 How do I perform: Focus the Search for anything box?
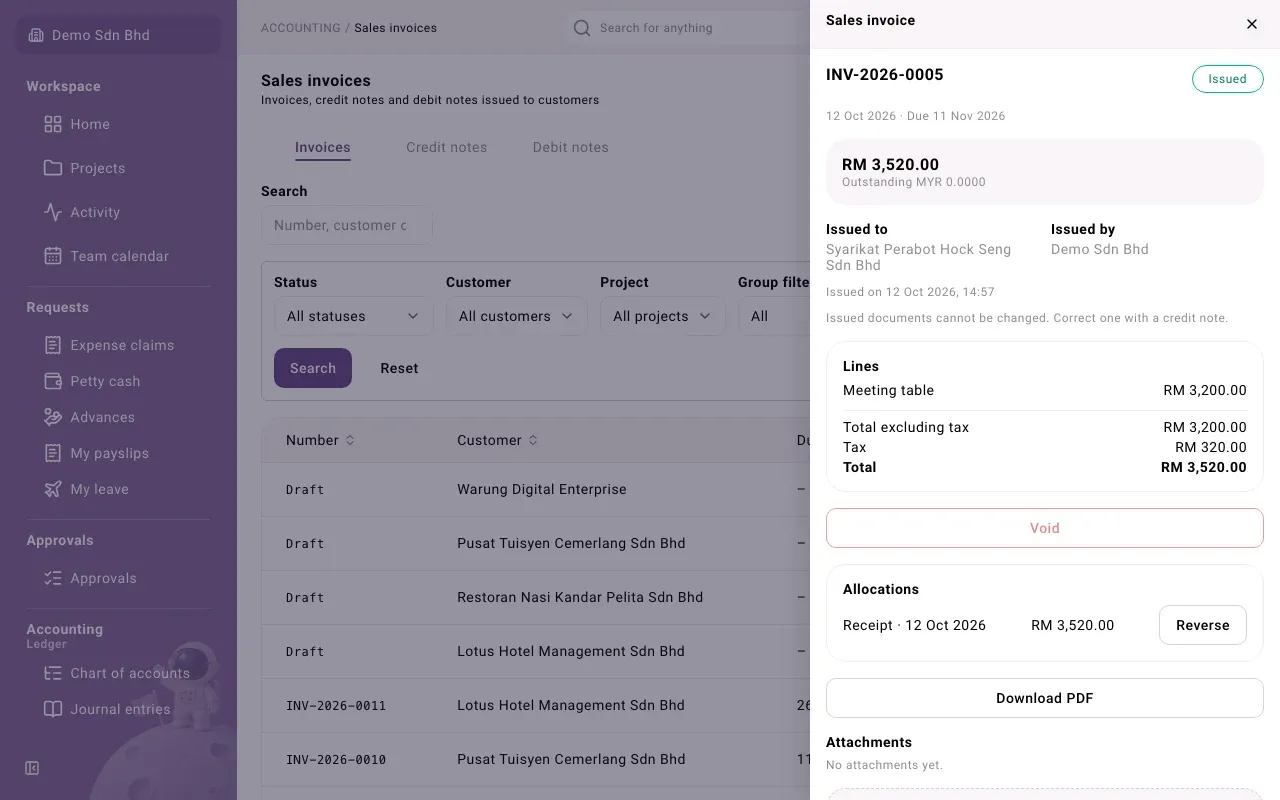tap(690, 28)
